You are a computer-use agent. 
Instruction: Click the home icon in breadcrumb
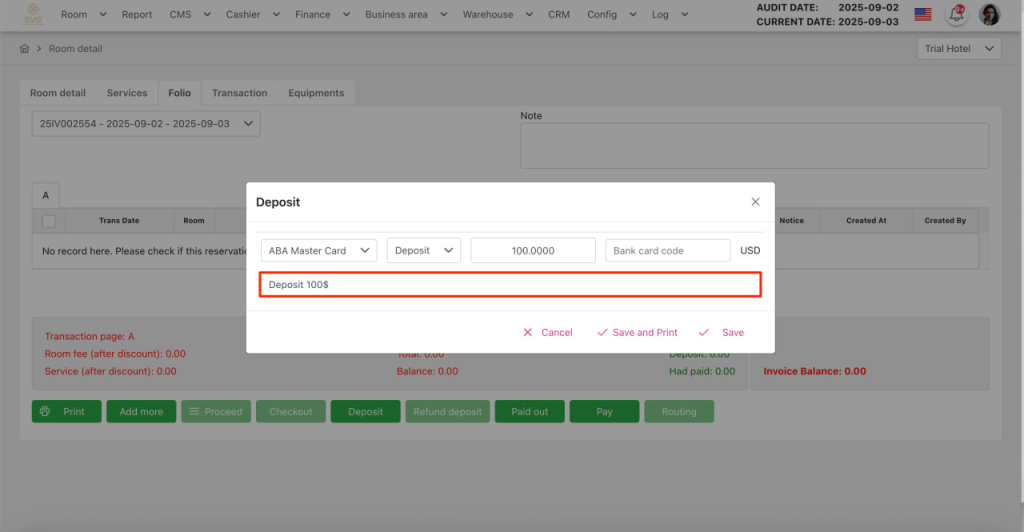24,49
